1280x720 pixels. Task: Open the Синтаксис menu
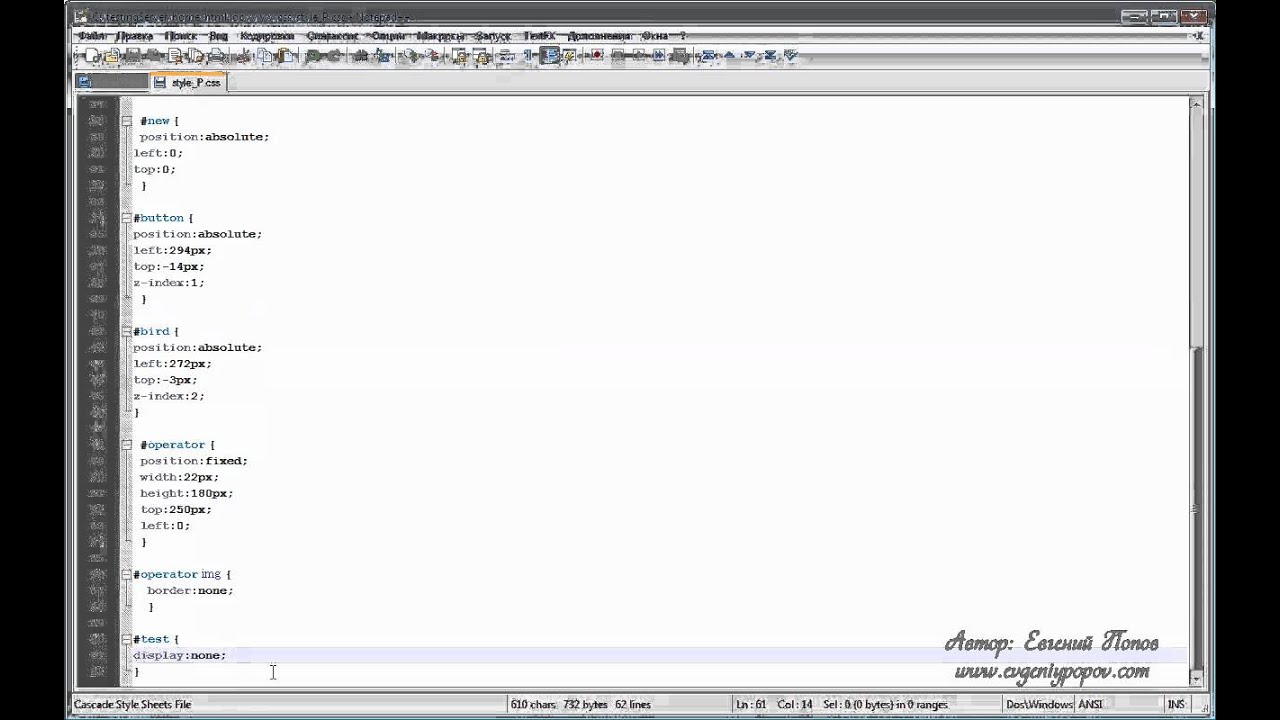coord(333,36)
